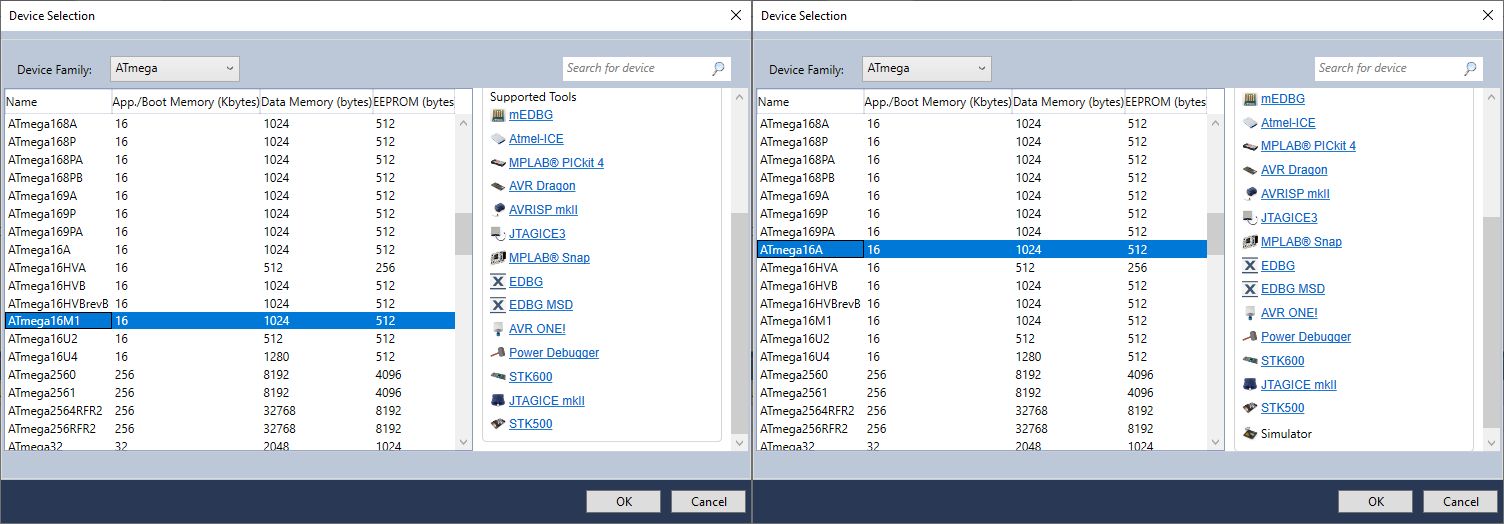Viewport: 1504px width, 524px height.
Task: Open Device Family dropdown in left window
Action: [174, 69]
